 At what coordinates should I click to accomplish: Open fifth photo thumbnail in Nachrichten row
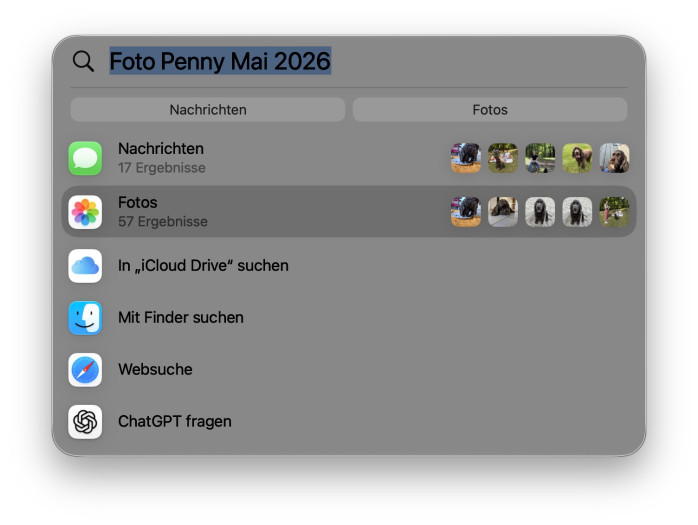(614, 158)
